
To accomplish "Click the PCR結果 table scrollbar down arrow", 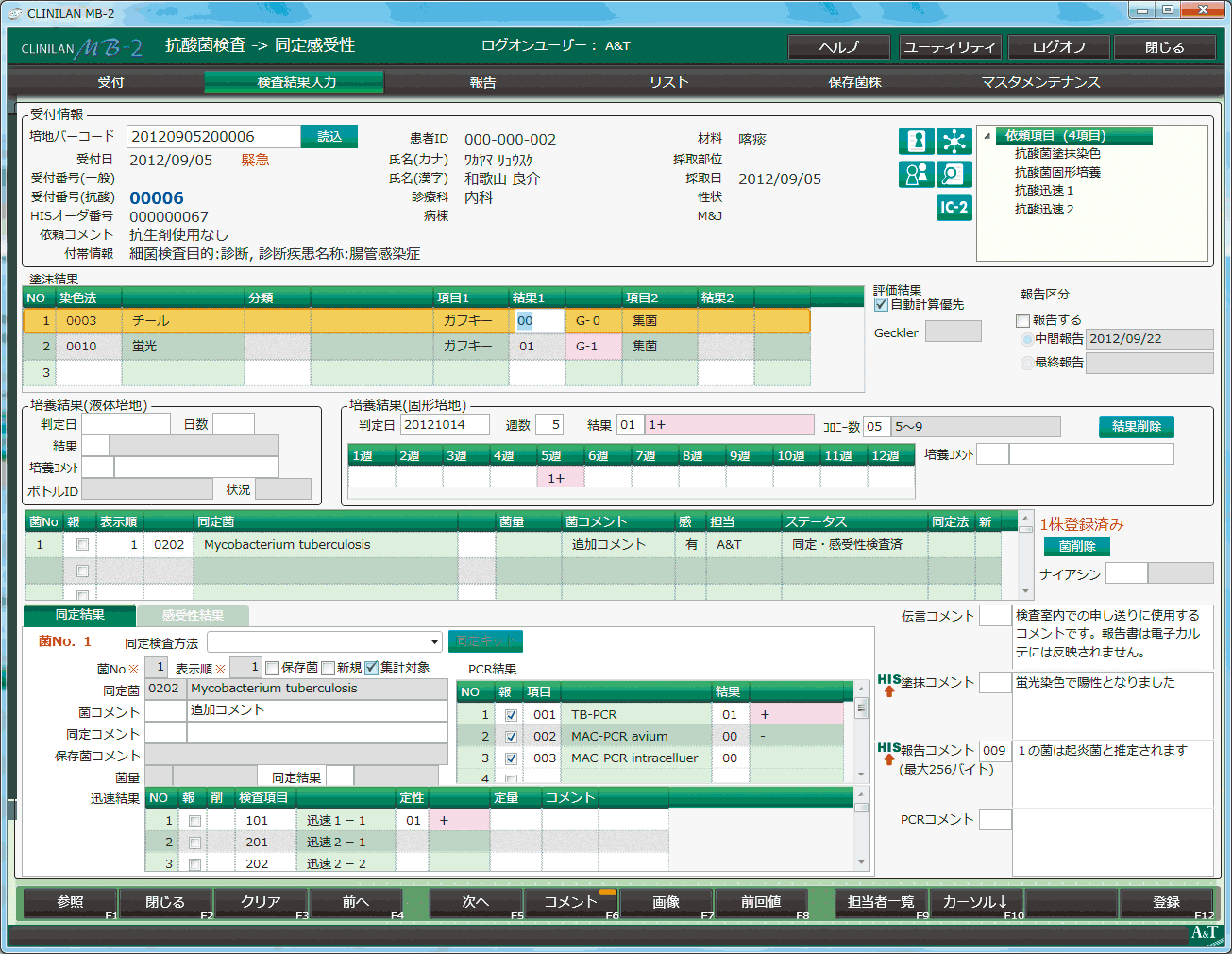I will point(861,775).
